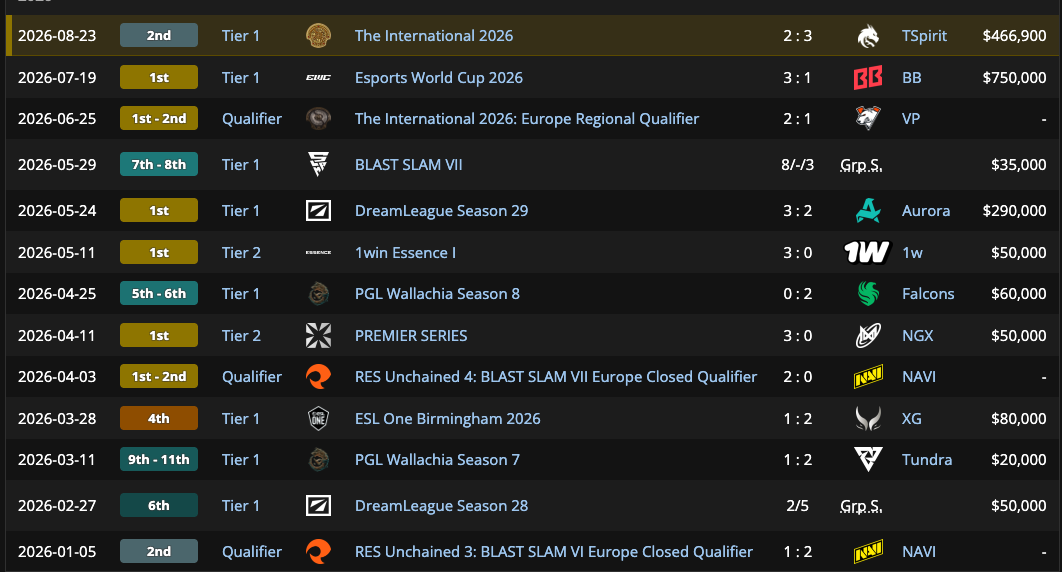Open Esports World Cup 2026 link
The image size is (1062, 572).
[x=439, y=78]
